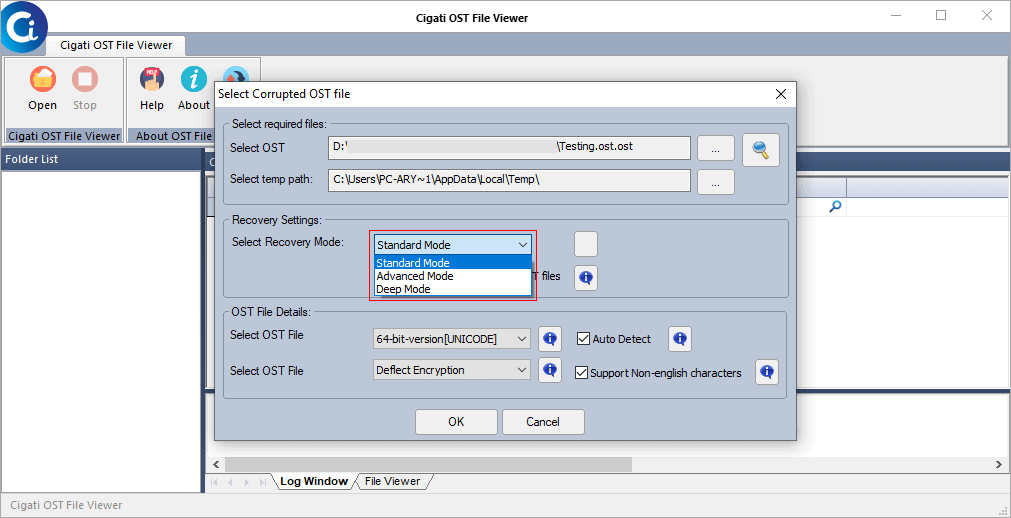Open the Deflect Encryption dropdown
The width and height of the screenshot is (1011, 518).
click(x=452, y=370)
